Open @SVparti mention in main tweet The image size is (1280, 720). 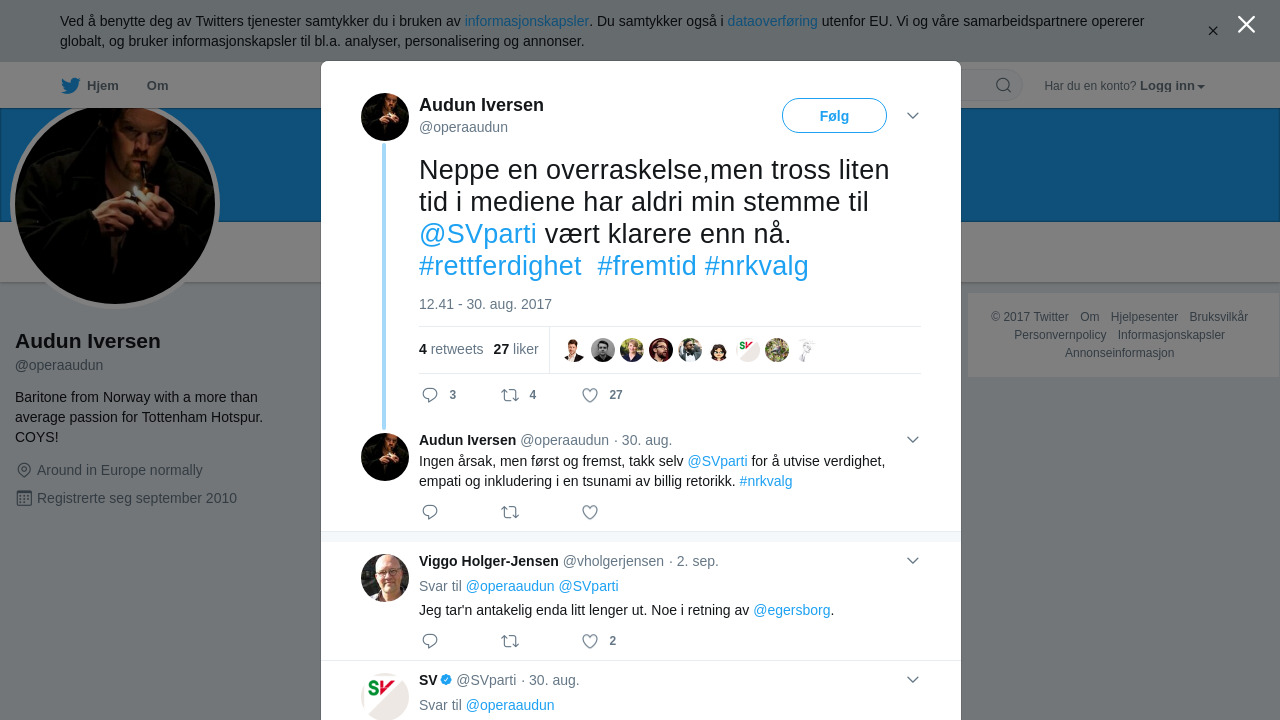click(478, 234)
